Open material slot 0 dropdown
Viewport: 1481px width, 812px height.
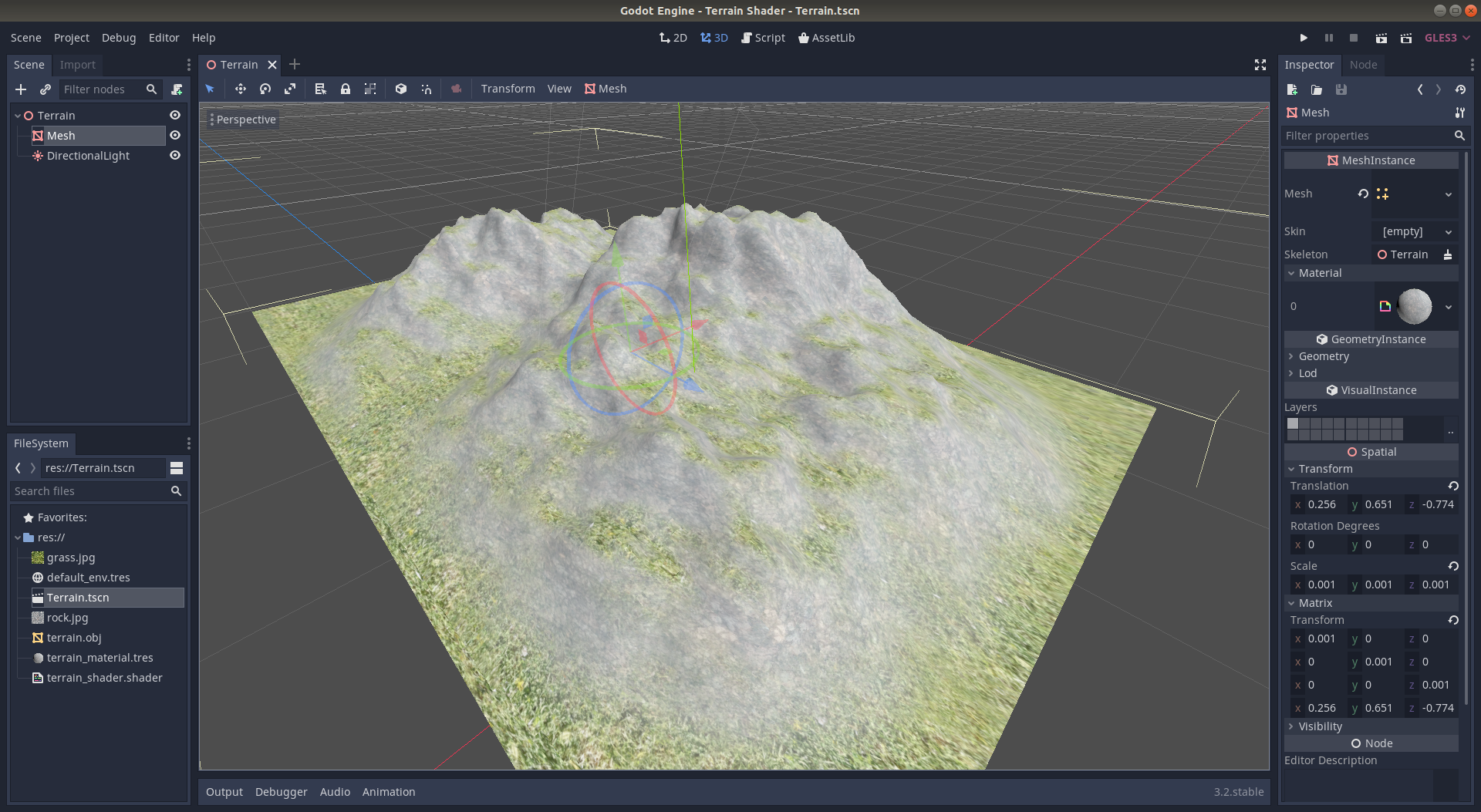point(1449,307)
